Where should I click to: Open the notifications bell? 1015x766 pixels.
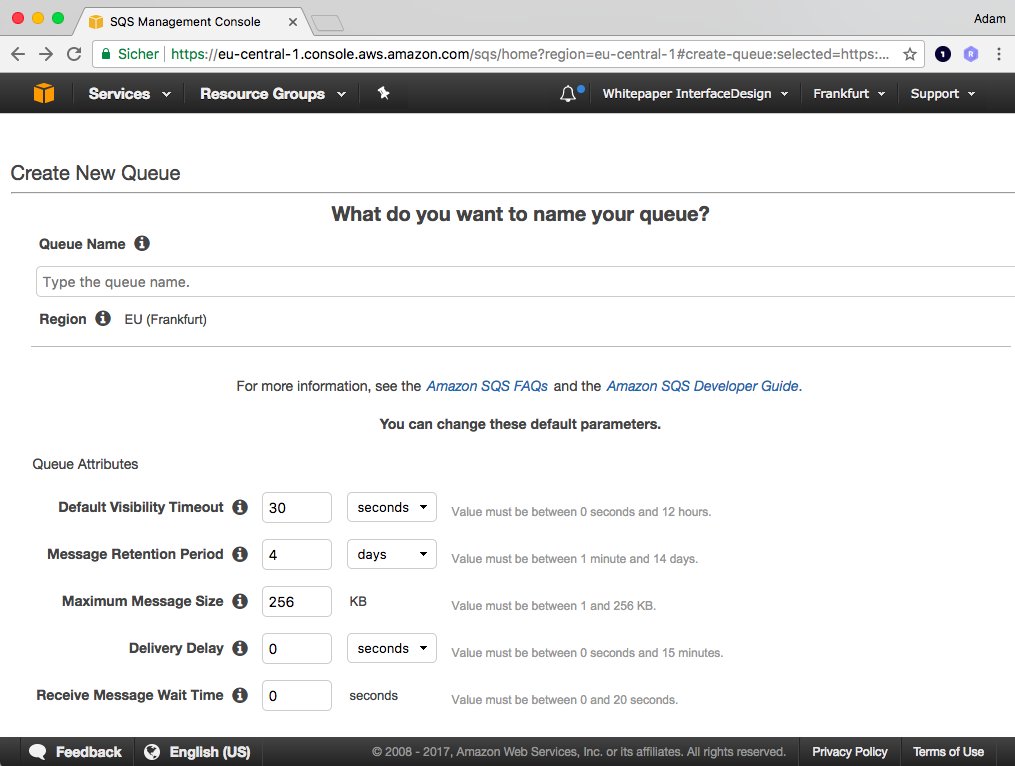[568, 94]
